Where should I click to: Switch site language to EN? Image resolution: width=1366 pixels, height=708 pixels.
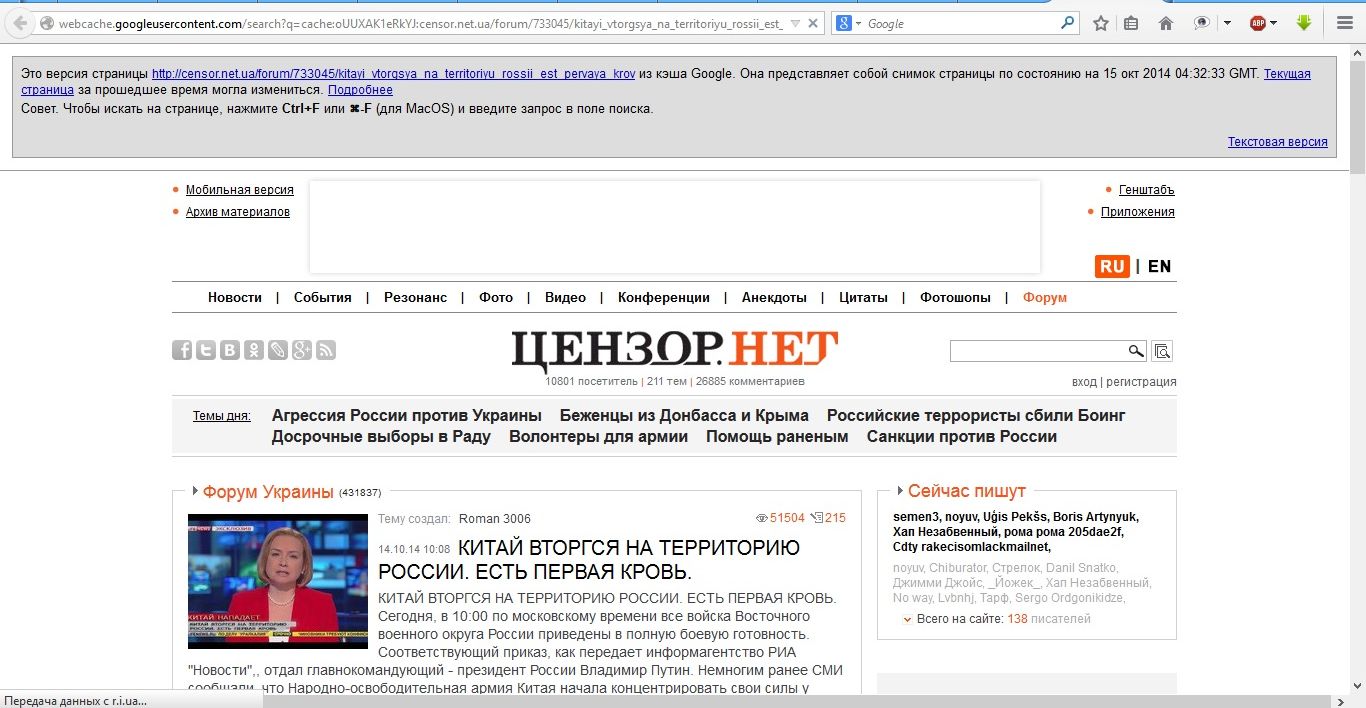[1159, 266]
